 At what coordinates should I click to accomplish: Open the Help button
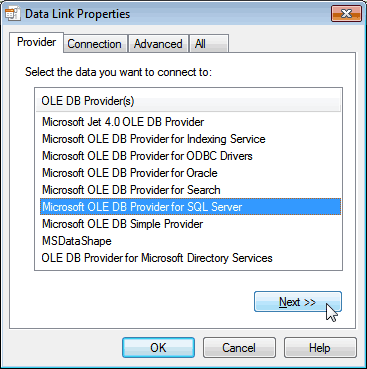320,348
